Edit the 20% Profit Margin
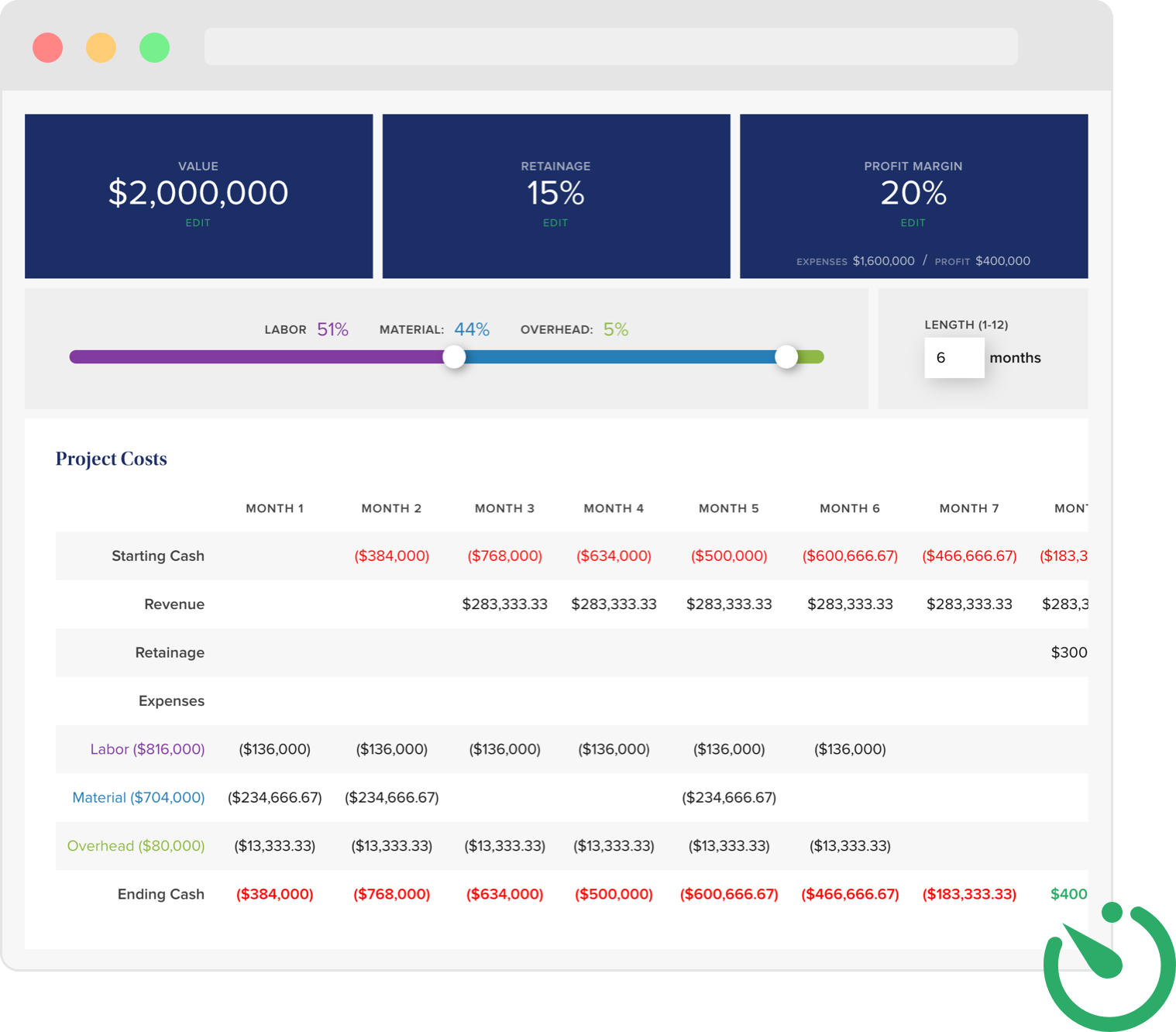The image size is (1176, 1032). point(913,222)
